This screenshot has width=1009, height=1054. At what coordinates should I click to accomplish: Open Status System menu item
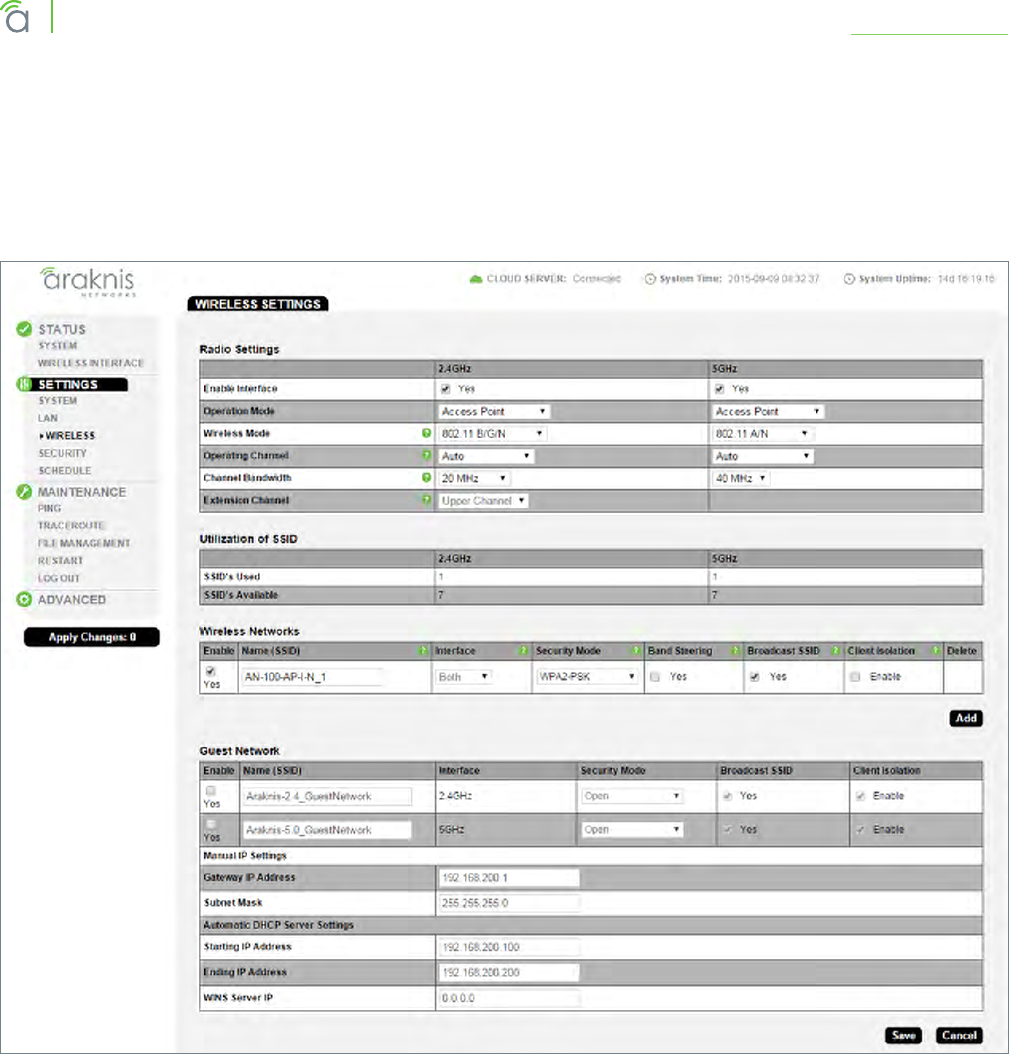click(x=58, y=346)
